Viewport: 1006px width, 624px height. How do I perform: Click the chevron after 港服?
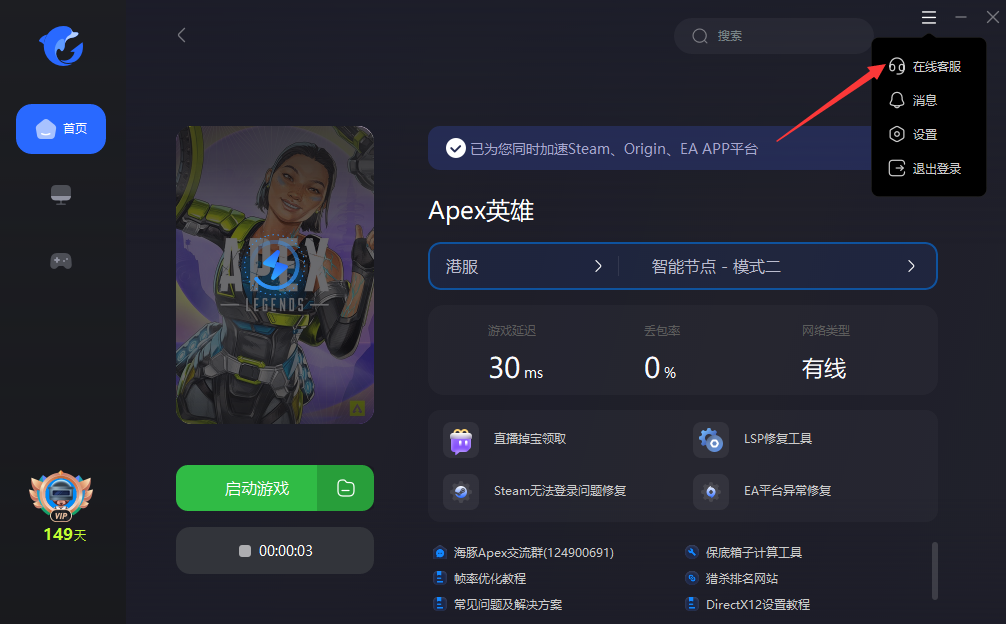pyautogui.click(x=598, y=266)
